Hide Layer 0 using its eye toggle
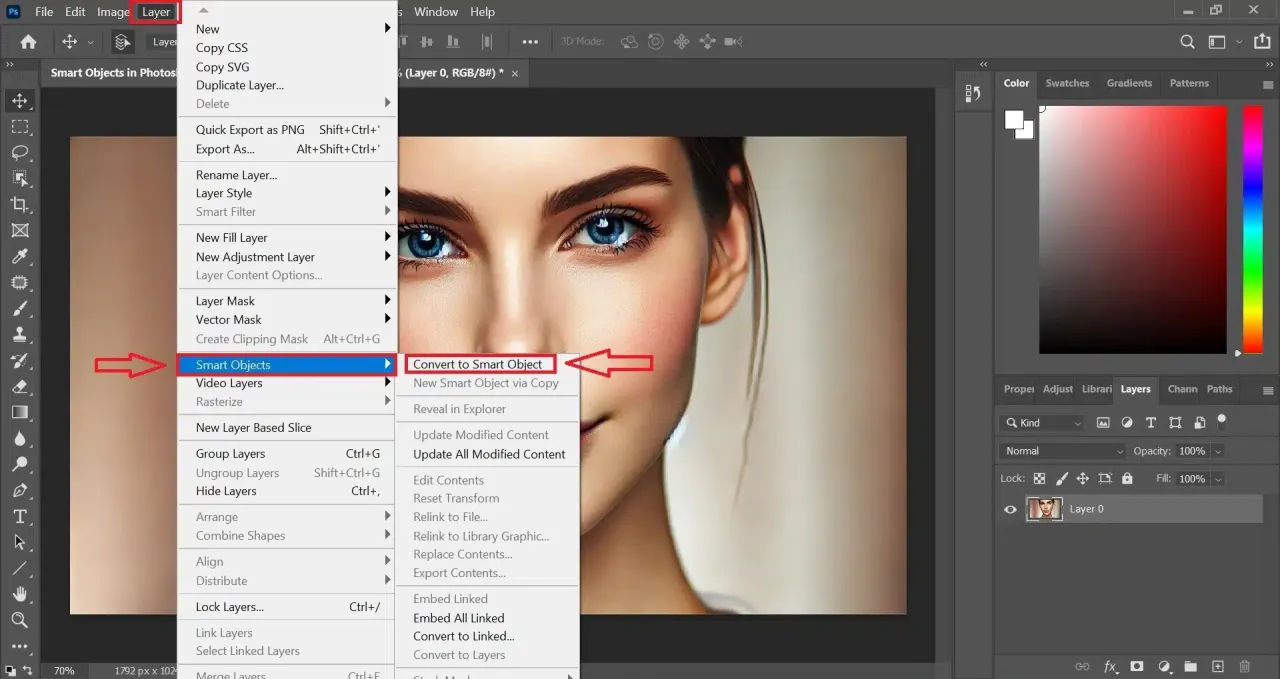The height and width of the screenshot is (679, 1280). click(1010, 509)
